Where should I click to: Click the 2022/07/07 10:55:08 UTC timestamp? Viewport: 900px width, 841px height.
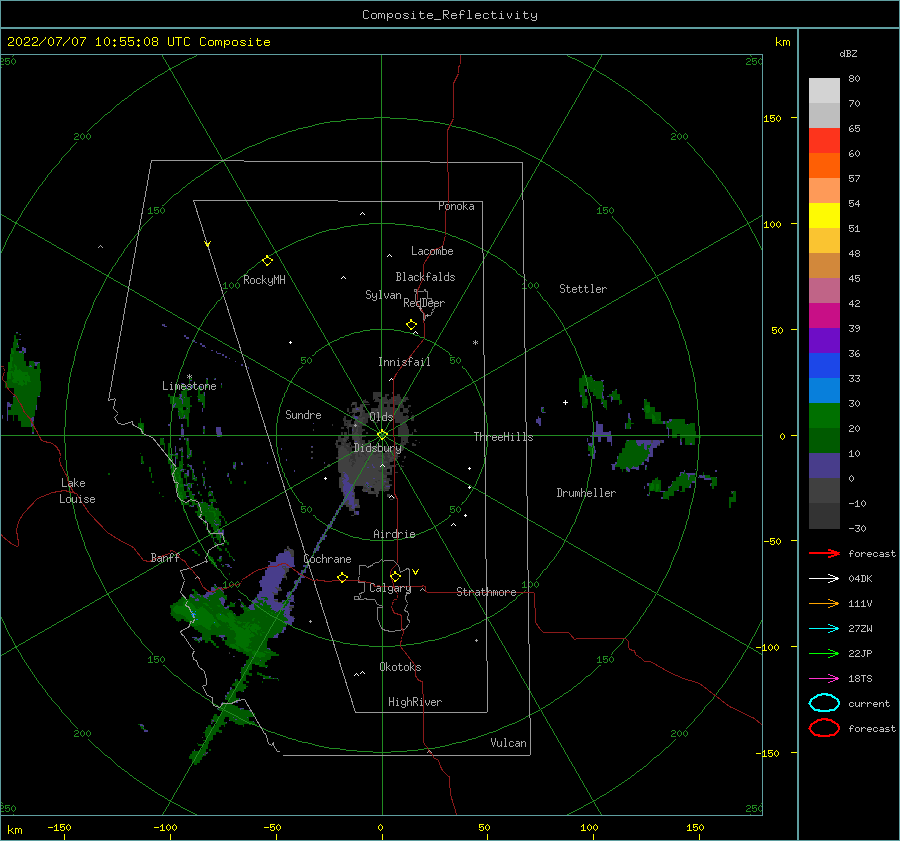point(138,42)
